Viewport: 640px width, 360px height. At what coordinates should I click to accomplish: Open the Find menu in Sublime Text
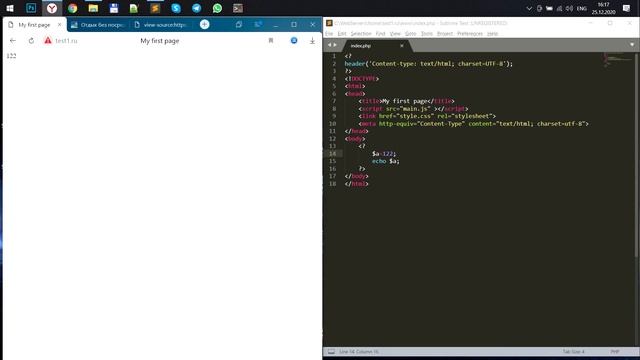point(380,33)
